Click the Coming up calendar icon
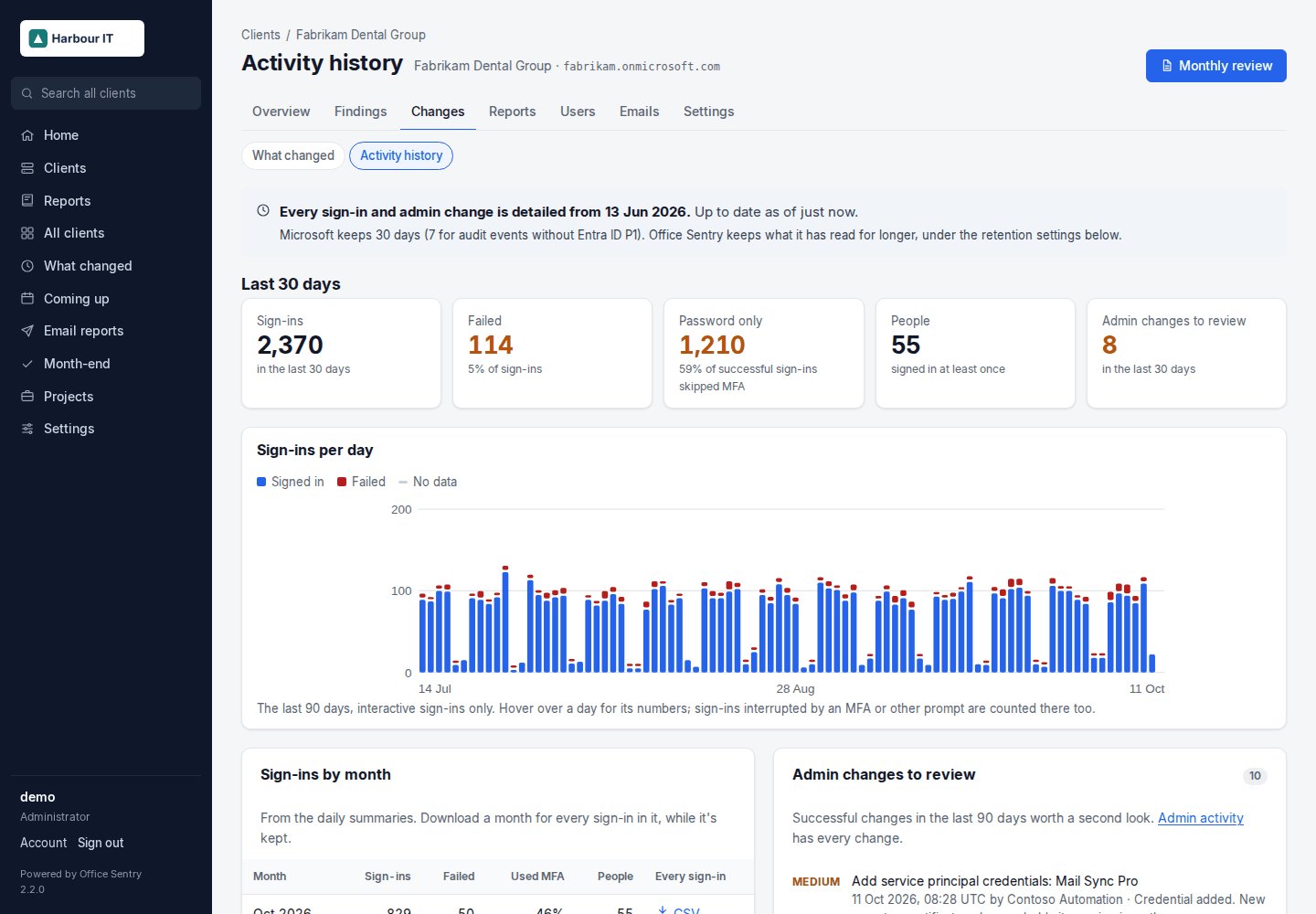Screen dimensions: 1316x914 (x=27, y=299)
